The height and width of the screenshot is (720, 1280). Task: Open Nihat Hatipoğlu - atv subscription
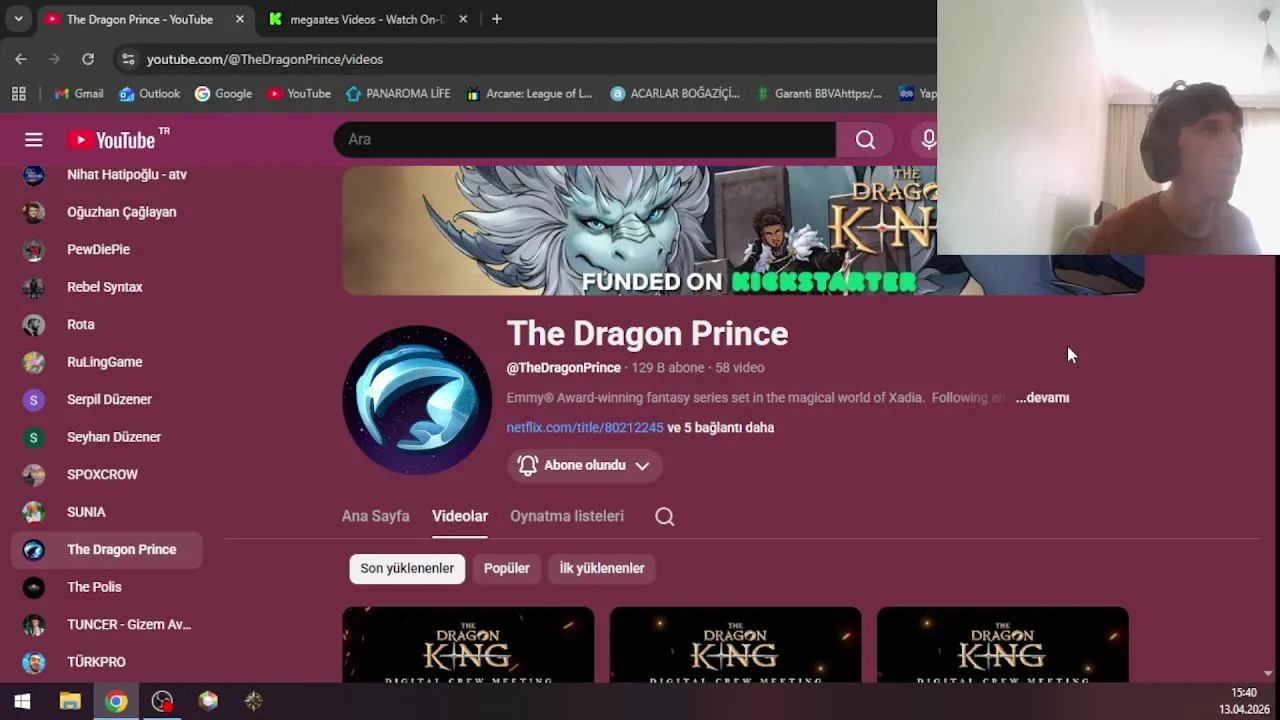pyautogui.click(x=107, y=175)
